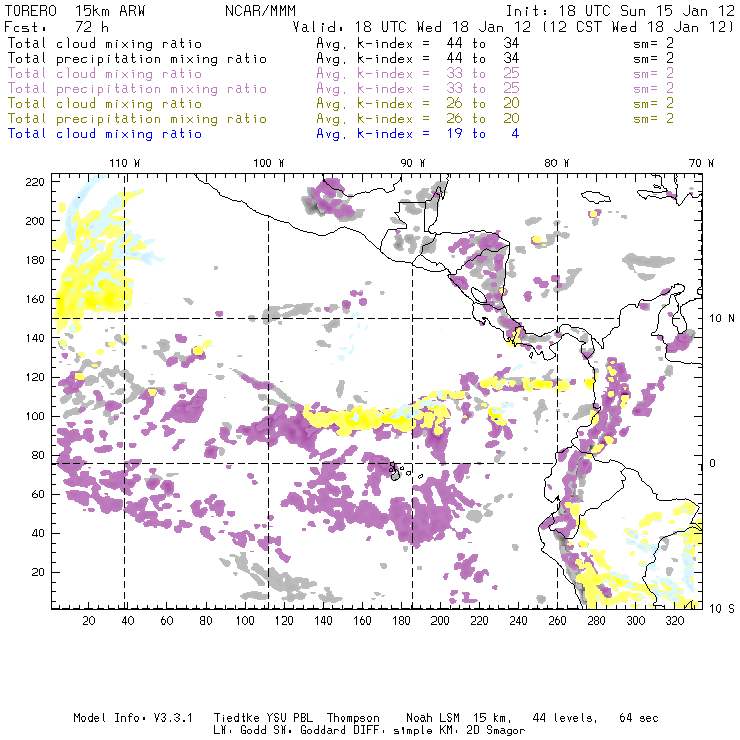Click the '220' tick label on vertical axis
The image size is (740, 740).
[35, 182]
